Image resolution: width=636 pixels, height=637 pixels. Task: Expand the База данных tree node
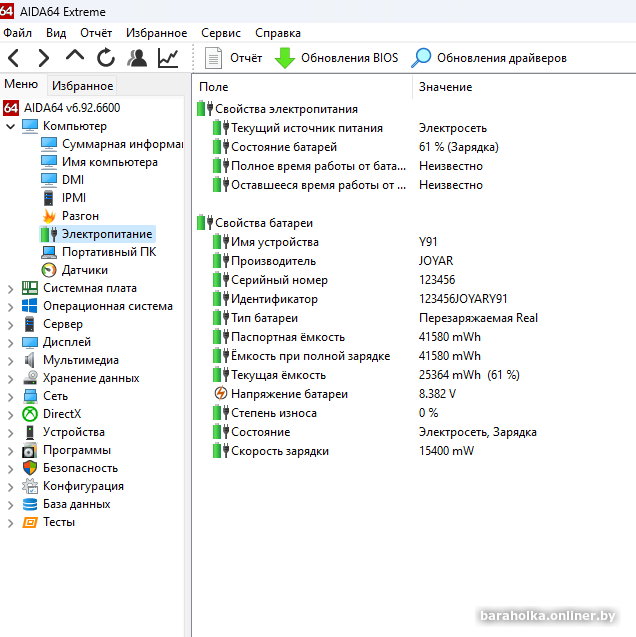pos(11,505)
